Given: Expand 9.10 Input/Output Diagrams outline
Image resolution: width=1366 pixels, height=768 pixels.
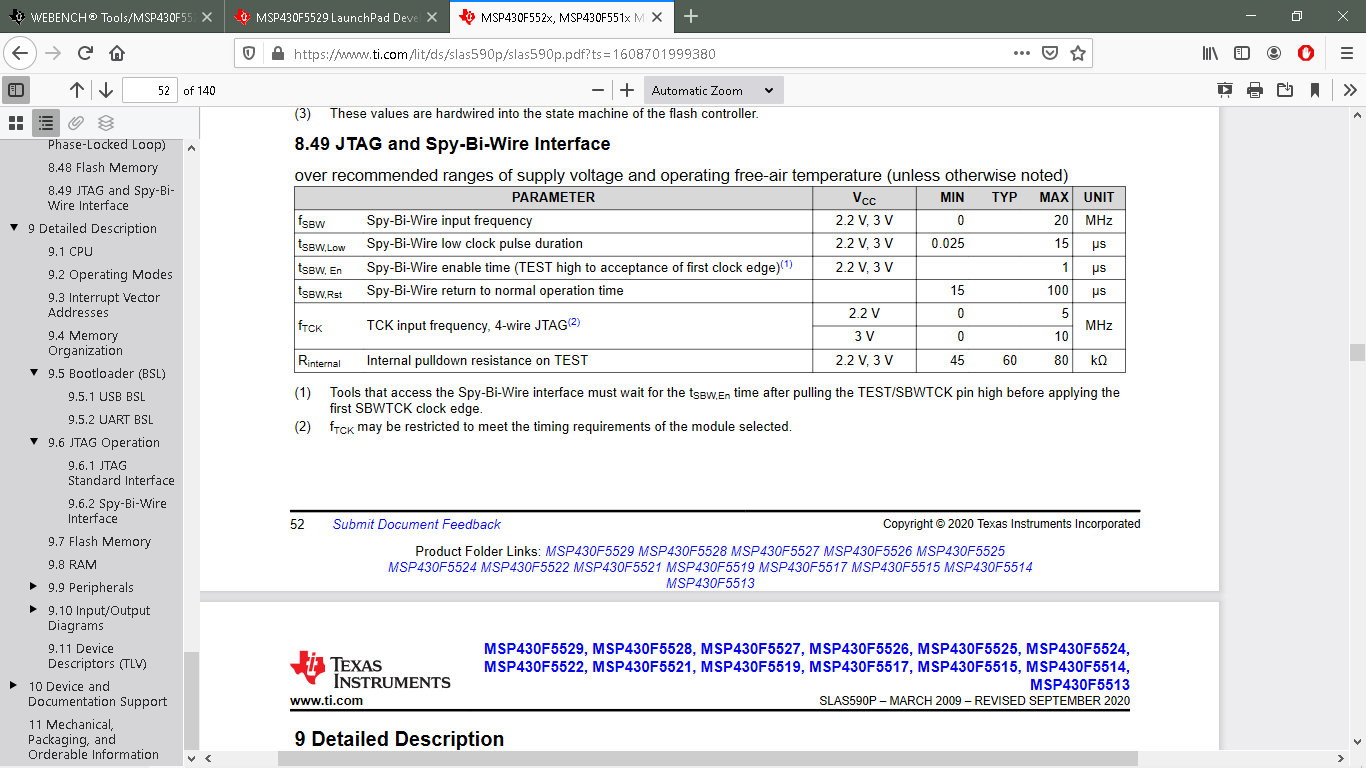Looking at the screenshot, I should [x=34, y=610].
